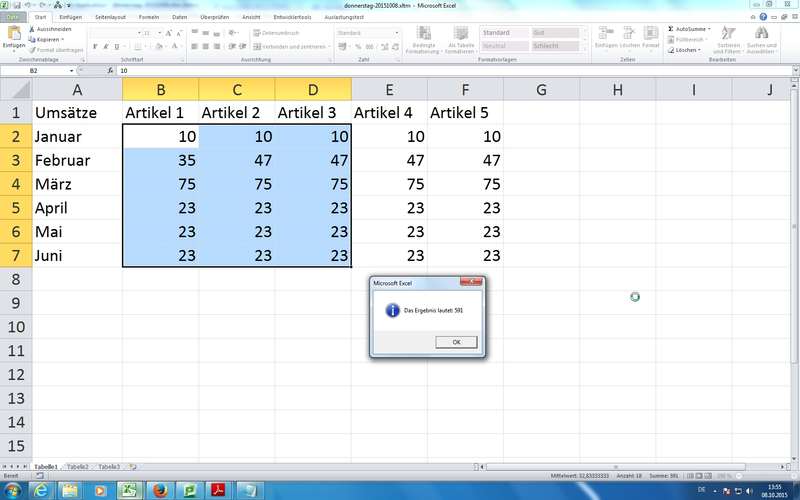Select cell E3 containing 47
The width and height of the screenshot is (800, 500).
390,160
